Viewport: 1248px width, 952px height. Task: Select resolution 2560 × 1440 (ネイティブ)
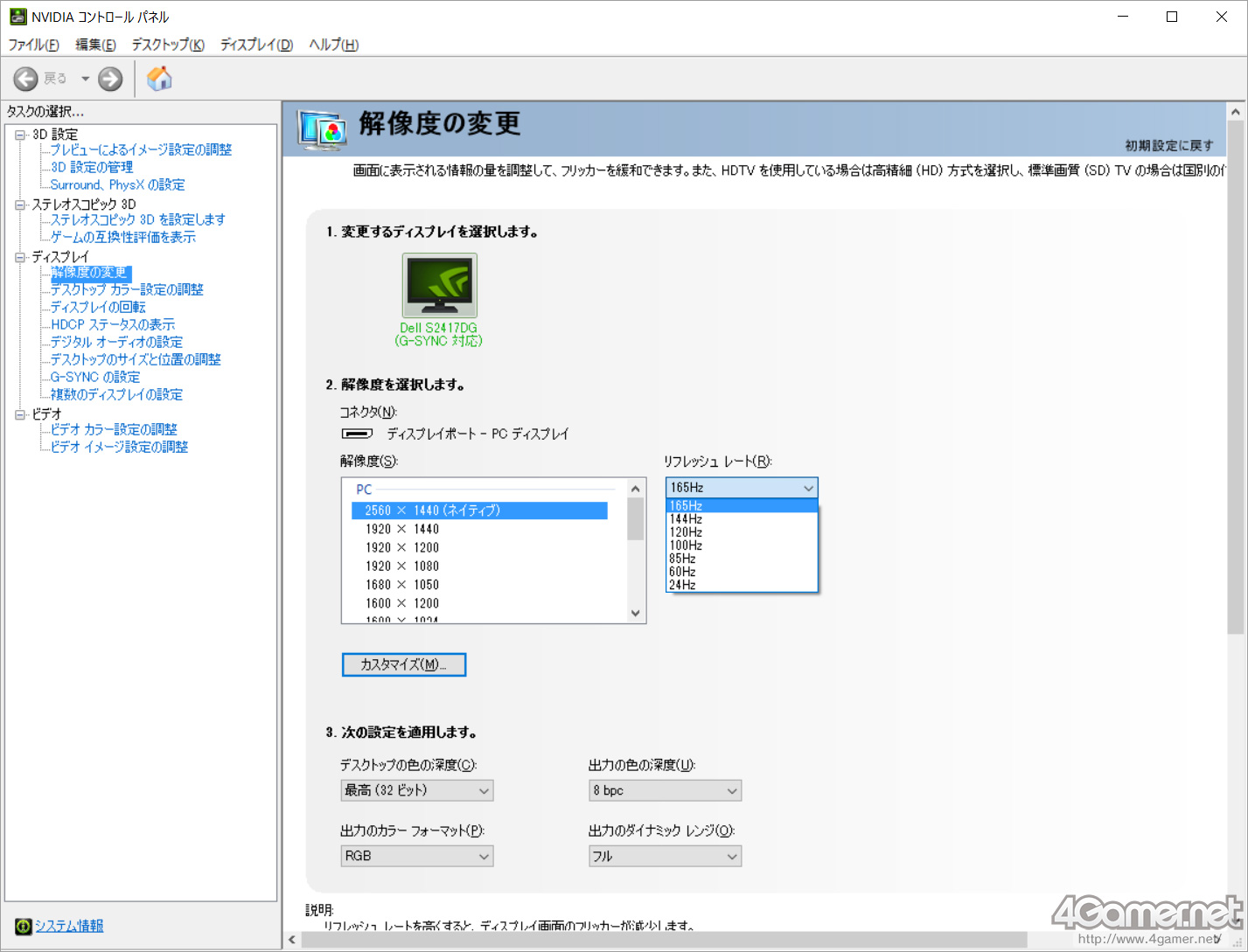(x=479, y=511)
